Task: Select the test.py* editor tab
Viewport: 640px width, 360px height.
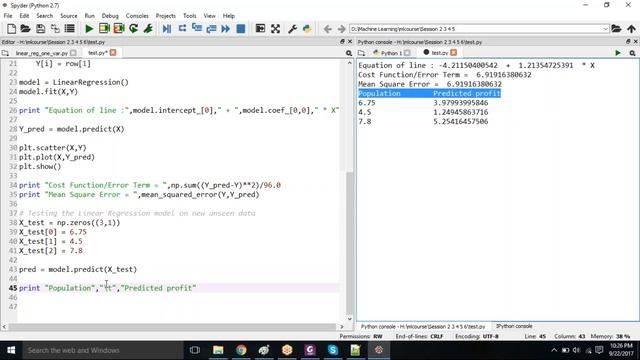Action: pyautogui.click(x=98, y=53)
